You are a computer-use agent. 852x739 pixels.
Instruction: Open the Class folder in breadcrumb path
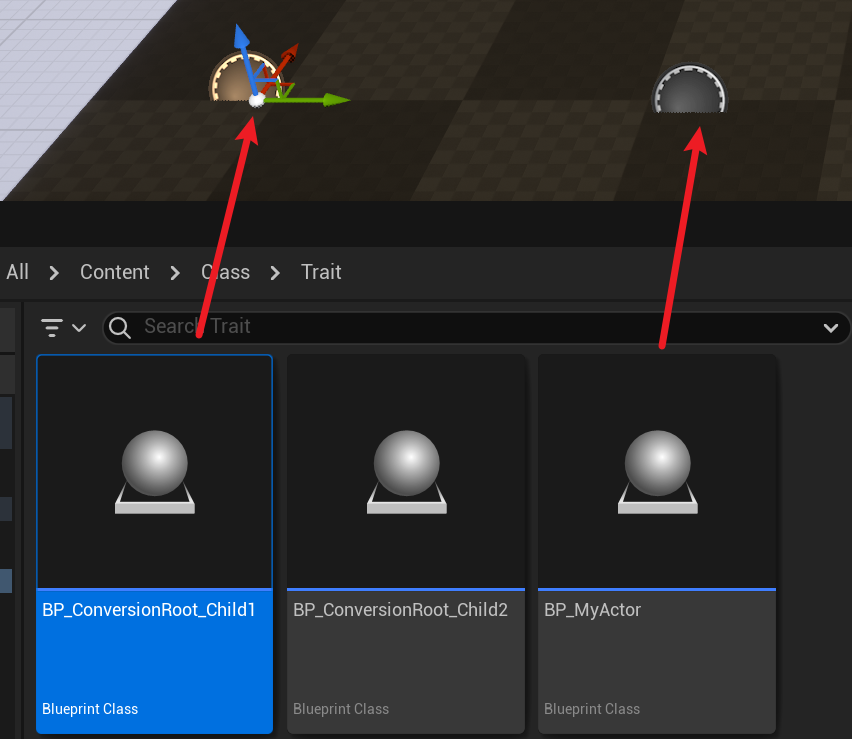[x=225, y=272]
